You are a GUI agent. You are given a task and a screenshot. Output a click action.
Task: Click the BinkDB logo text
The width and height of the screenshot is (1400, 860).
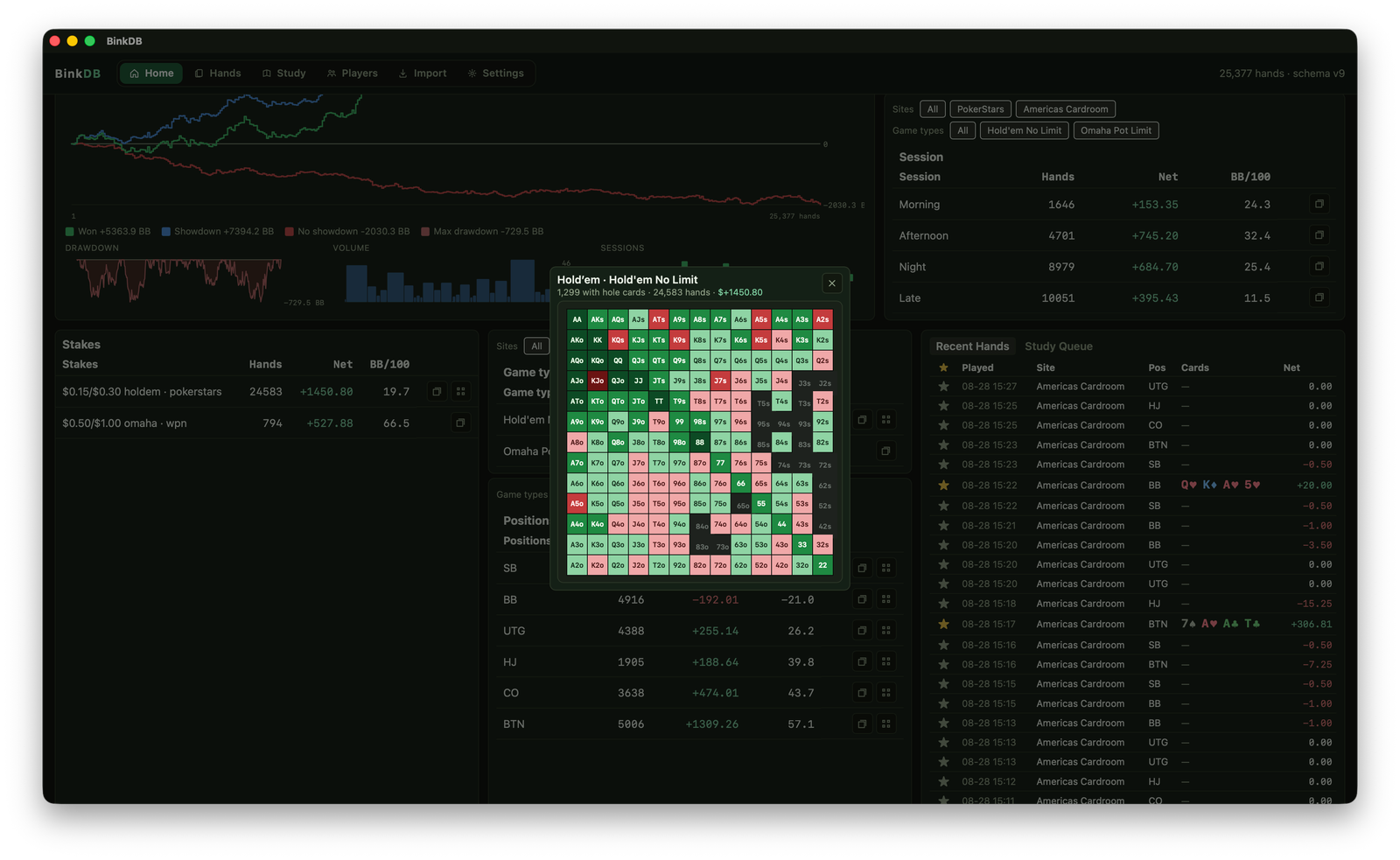point(78,73)
